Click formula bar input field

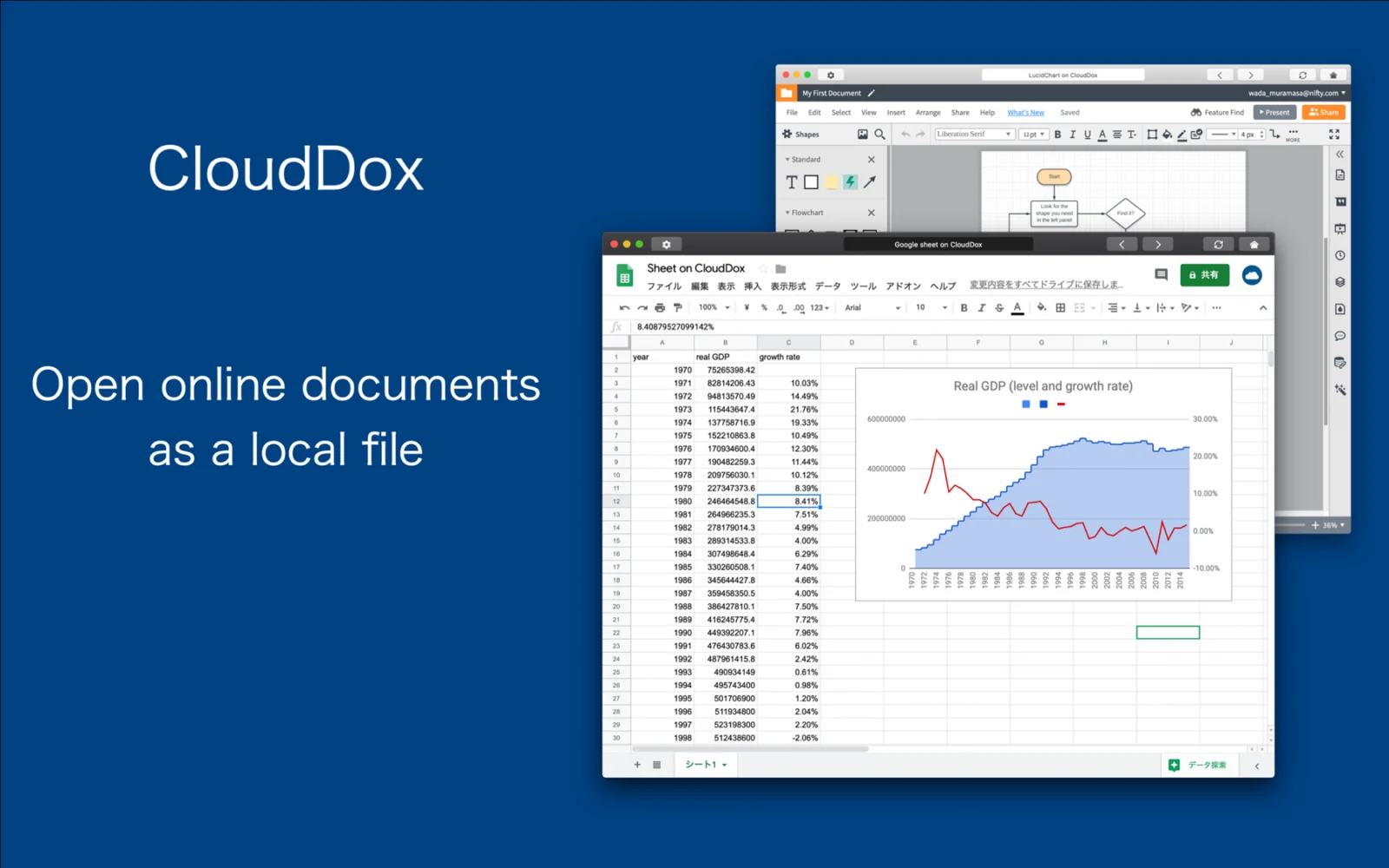click(x=951, y=327)
